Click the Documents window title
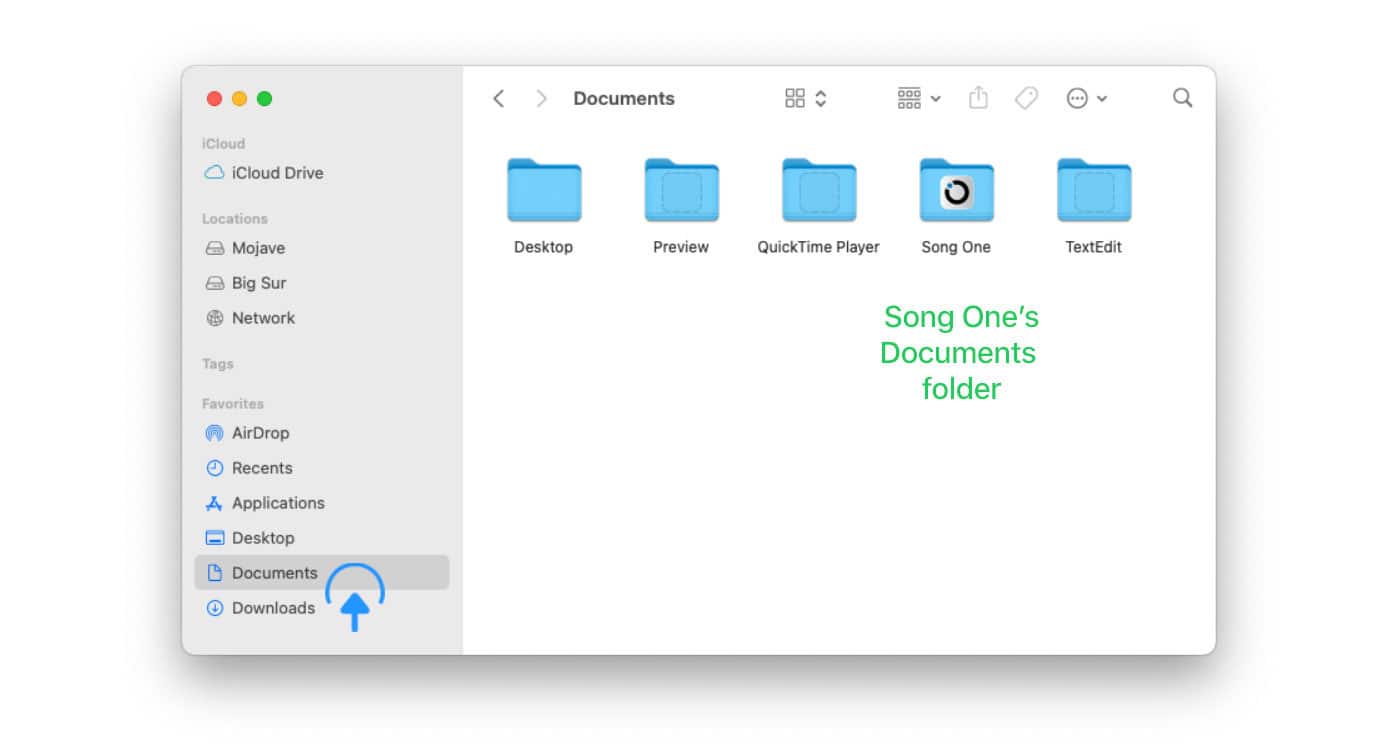This screenshot has width=1393, height=750. pos(624,98)
